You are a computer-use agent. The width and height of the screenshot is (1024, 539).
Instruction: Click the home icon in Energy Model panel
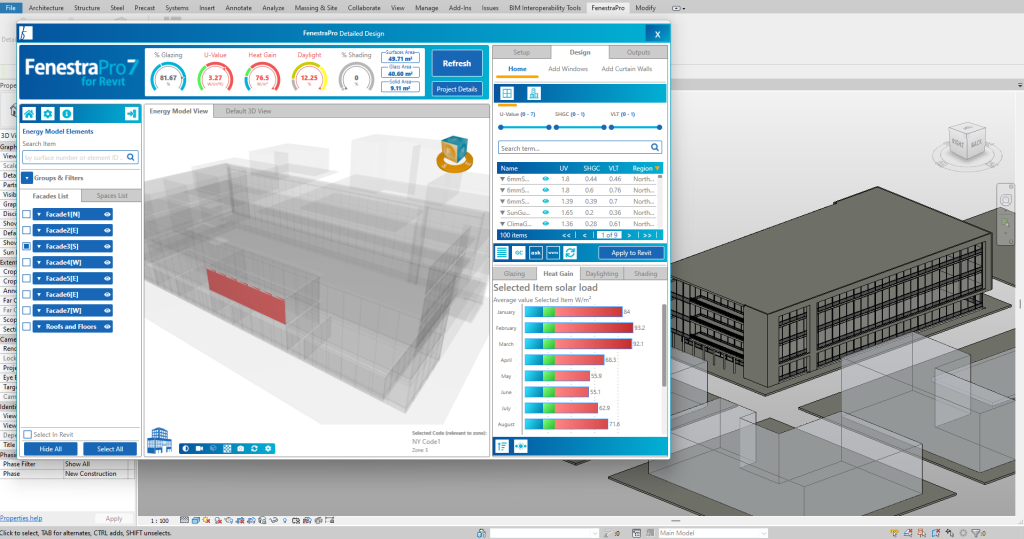click(x=29, y=114)
